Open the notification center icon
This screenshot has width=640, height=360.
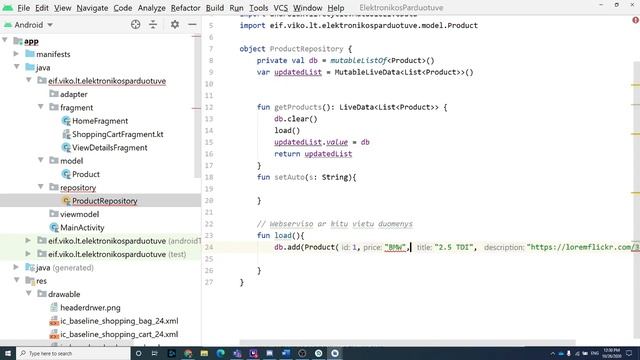629,353
